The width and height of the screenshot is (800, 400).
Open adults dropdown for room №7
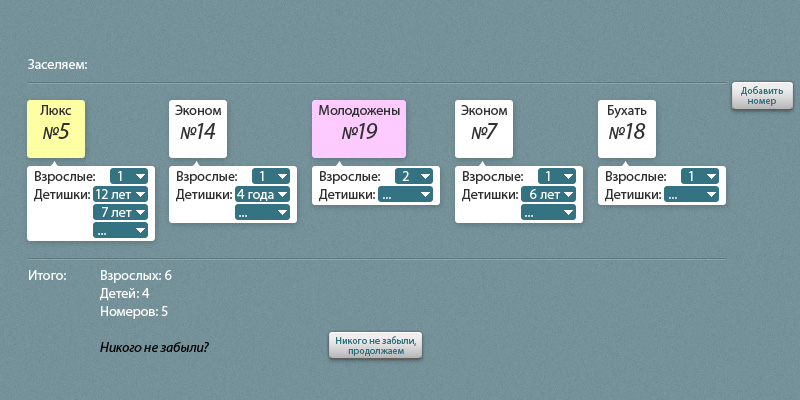(x=557, y=176)
